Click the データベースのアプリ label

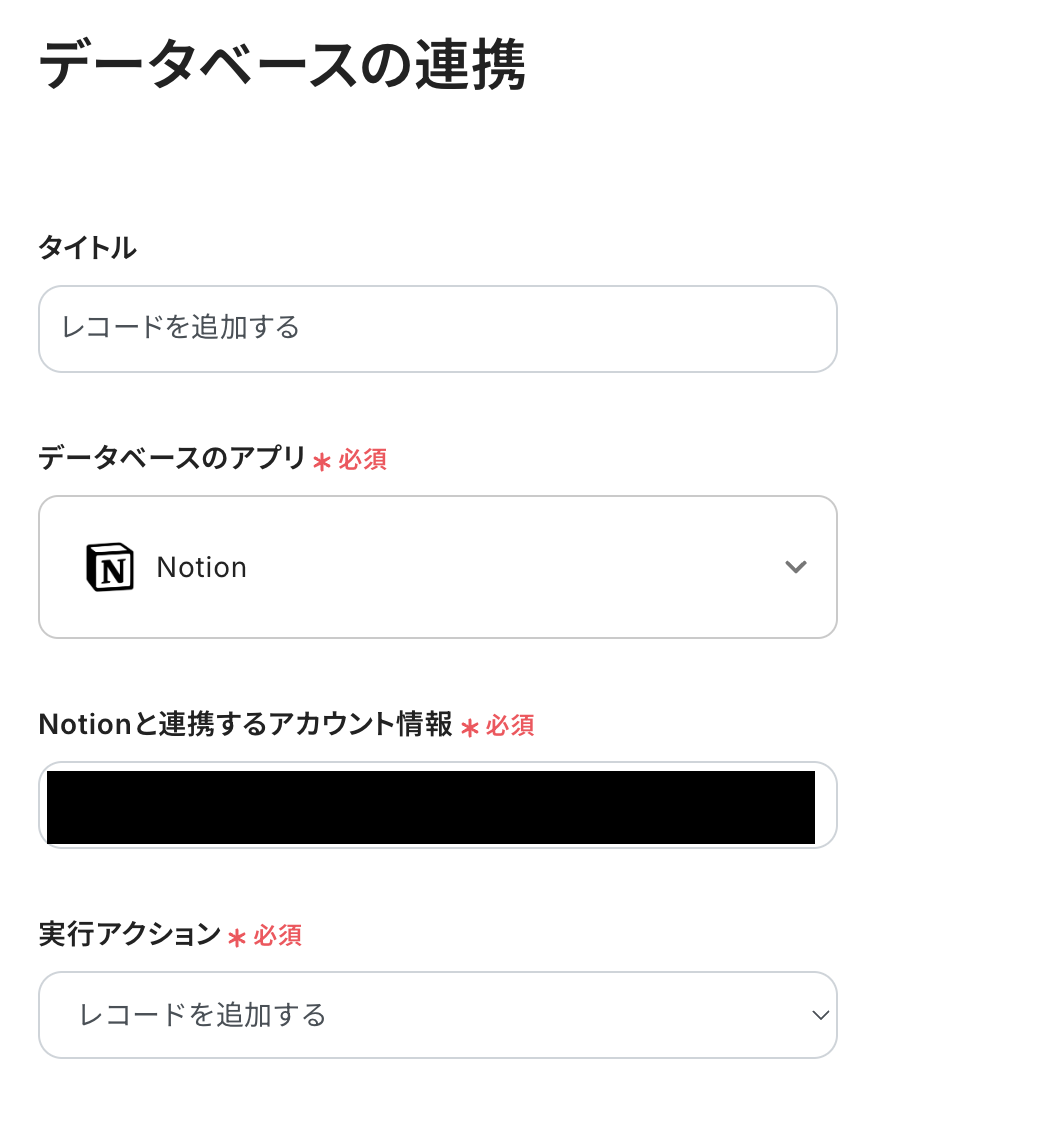point(172,458)
